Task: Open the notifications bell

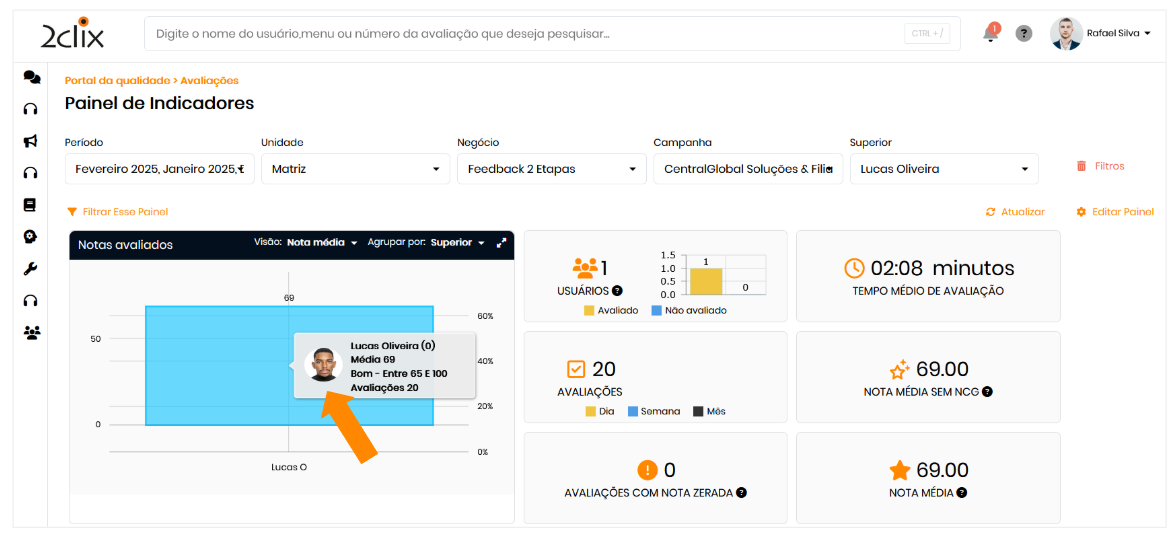Action: [990, 33]
